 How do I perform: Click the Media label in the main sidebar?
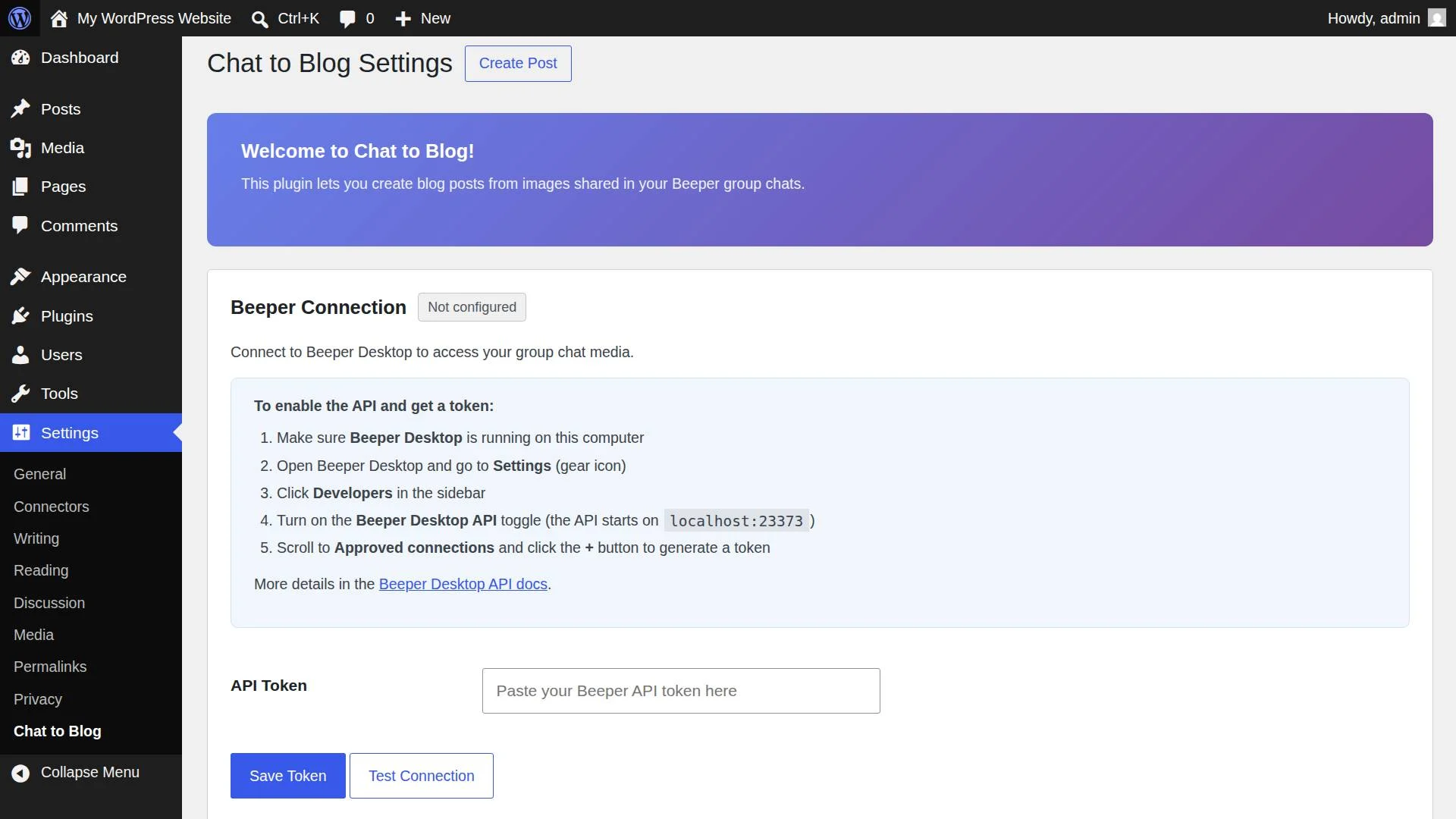click(x=62, y=148)
